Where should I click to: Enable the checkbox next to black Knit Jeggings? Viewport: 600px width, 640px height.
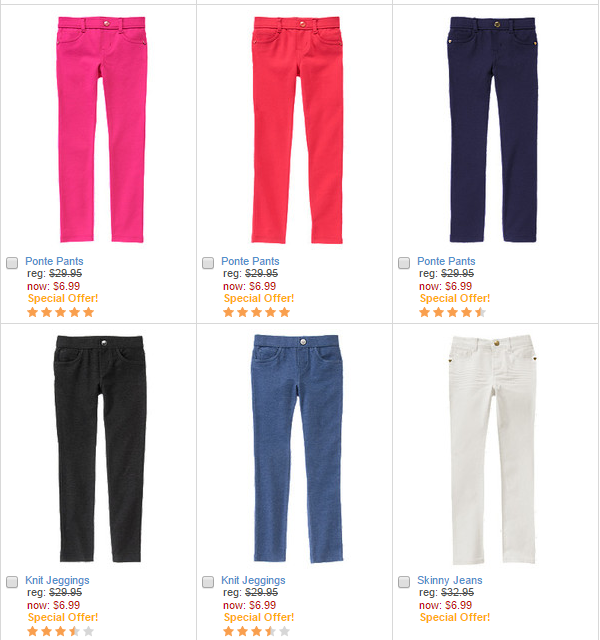(x=12, y=582)
